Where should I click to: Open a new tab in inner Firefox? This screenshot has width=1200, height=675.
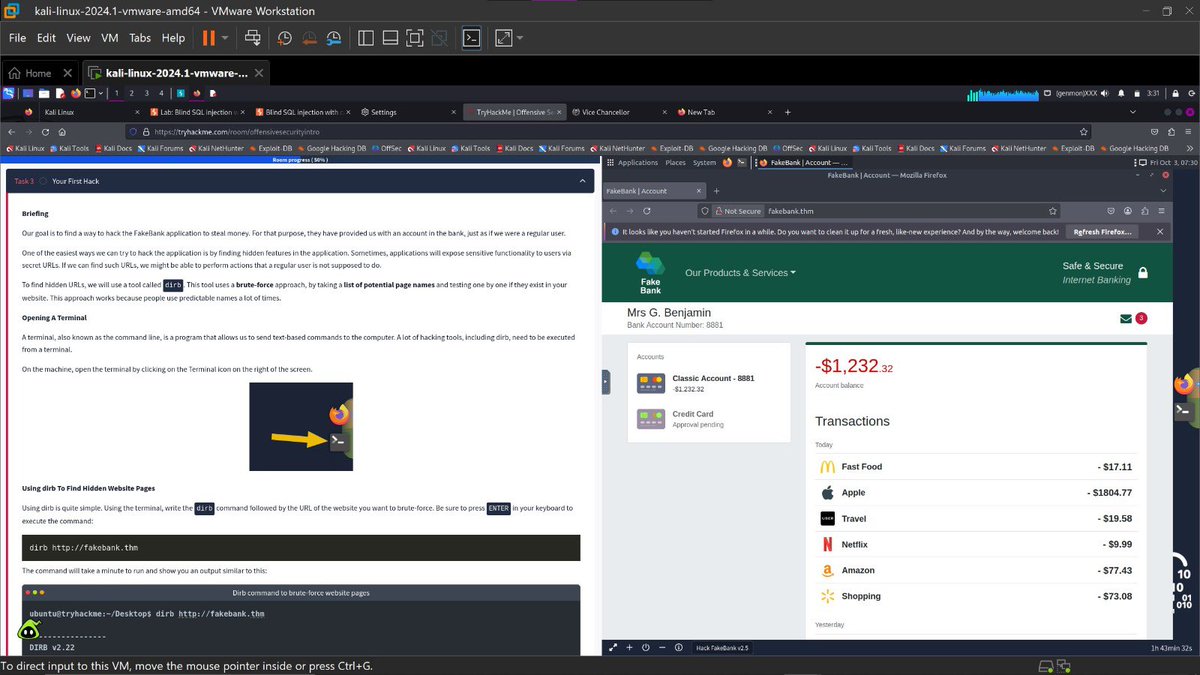click(x=716, y=190)
